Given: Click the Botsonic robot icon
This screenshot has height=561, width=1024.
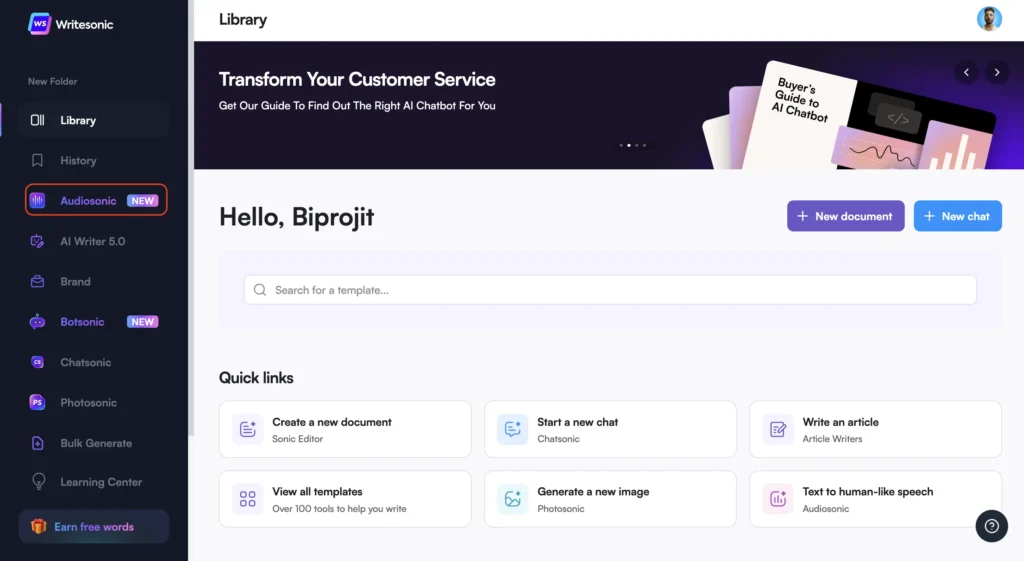Looking at the screenshot, I should click(x=38, y=322).
